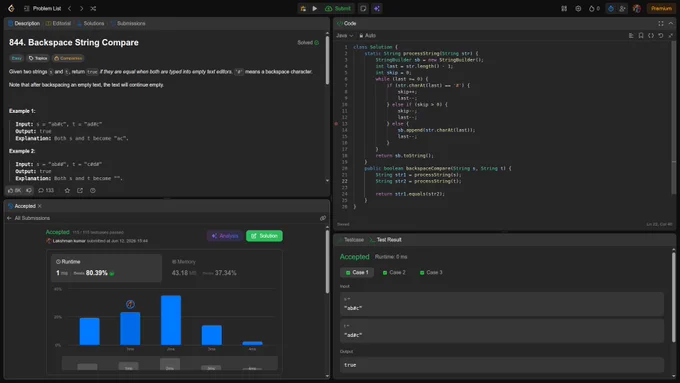Open the notes icon next to Submit
This screenshot has width=680, height=383.
[x=363, y=8]
